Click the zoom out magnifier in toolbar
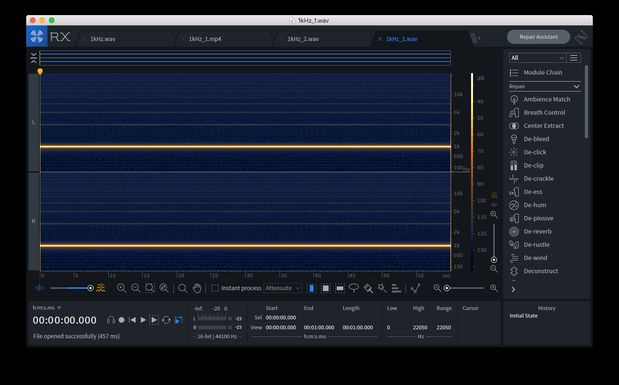Viewport: 619px width, 385px height. [135, 288]
